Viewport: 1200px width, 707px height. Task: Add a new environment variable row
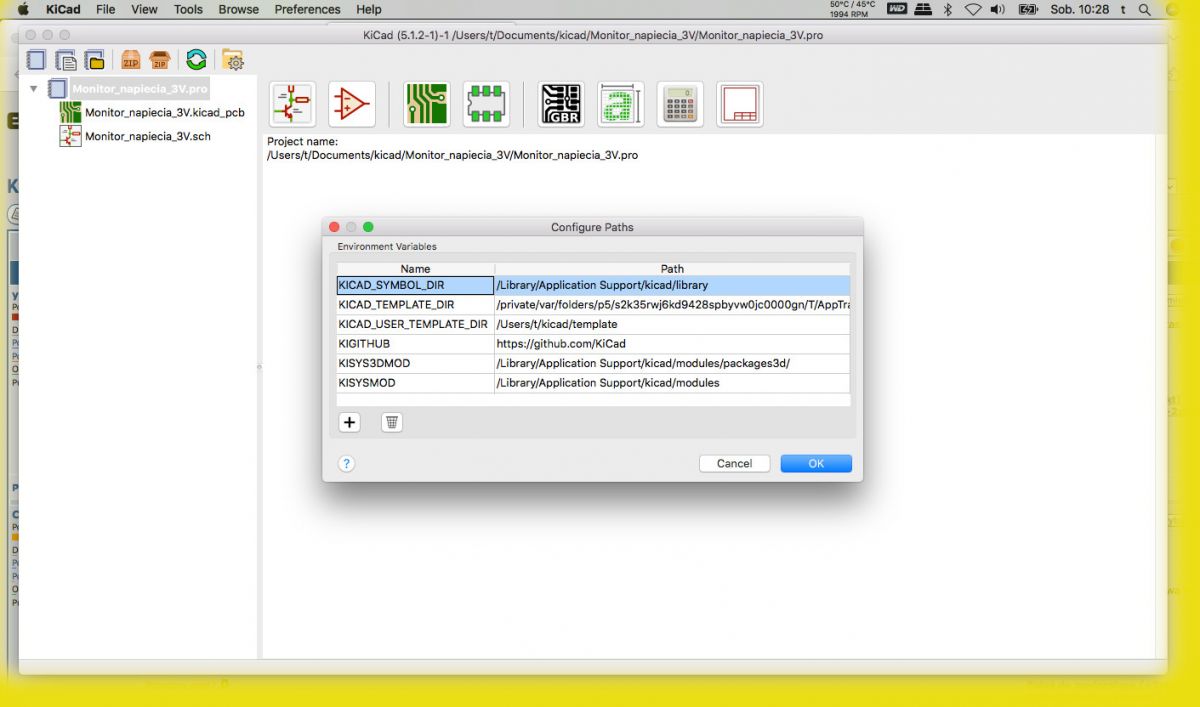(349, 423)
